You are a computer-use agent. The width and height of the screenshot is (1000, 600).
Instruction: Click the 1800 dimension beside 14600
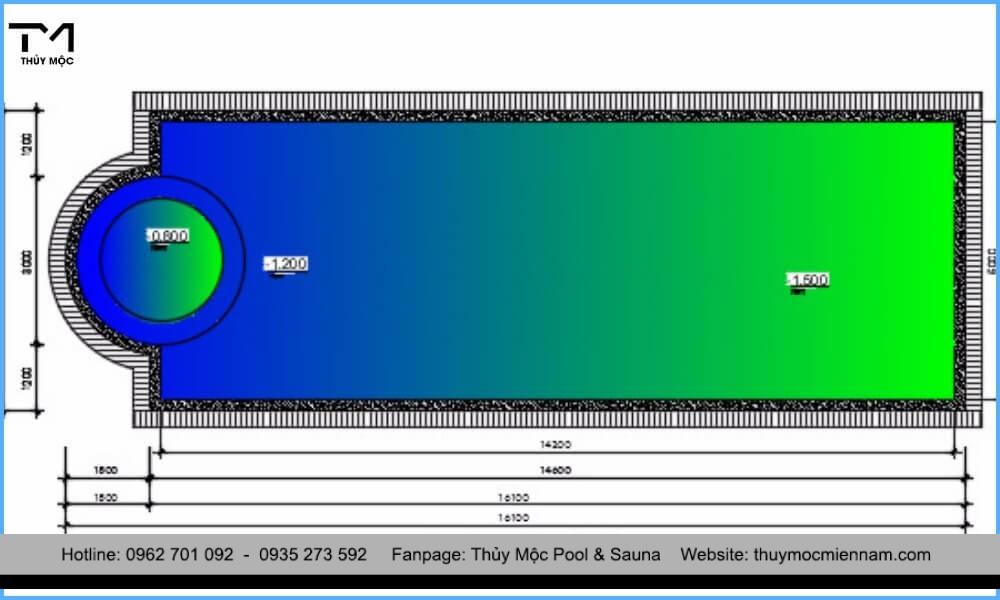click(x=106, y=471)
